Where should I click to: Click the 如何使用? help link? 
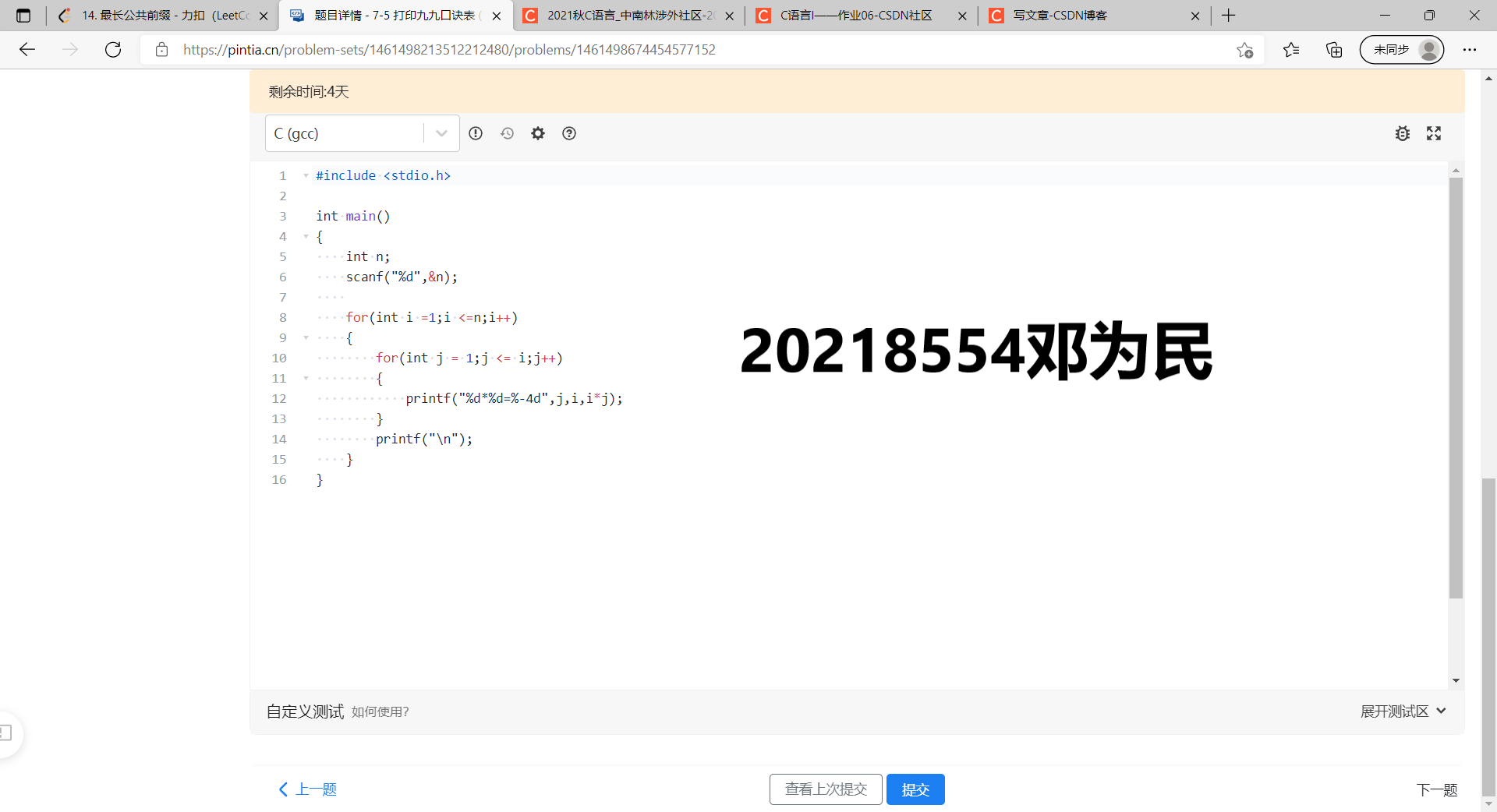[380, 711]
